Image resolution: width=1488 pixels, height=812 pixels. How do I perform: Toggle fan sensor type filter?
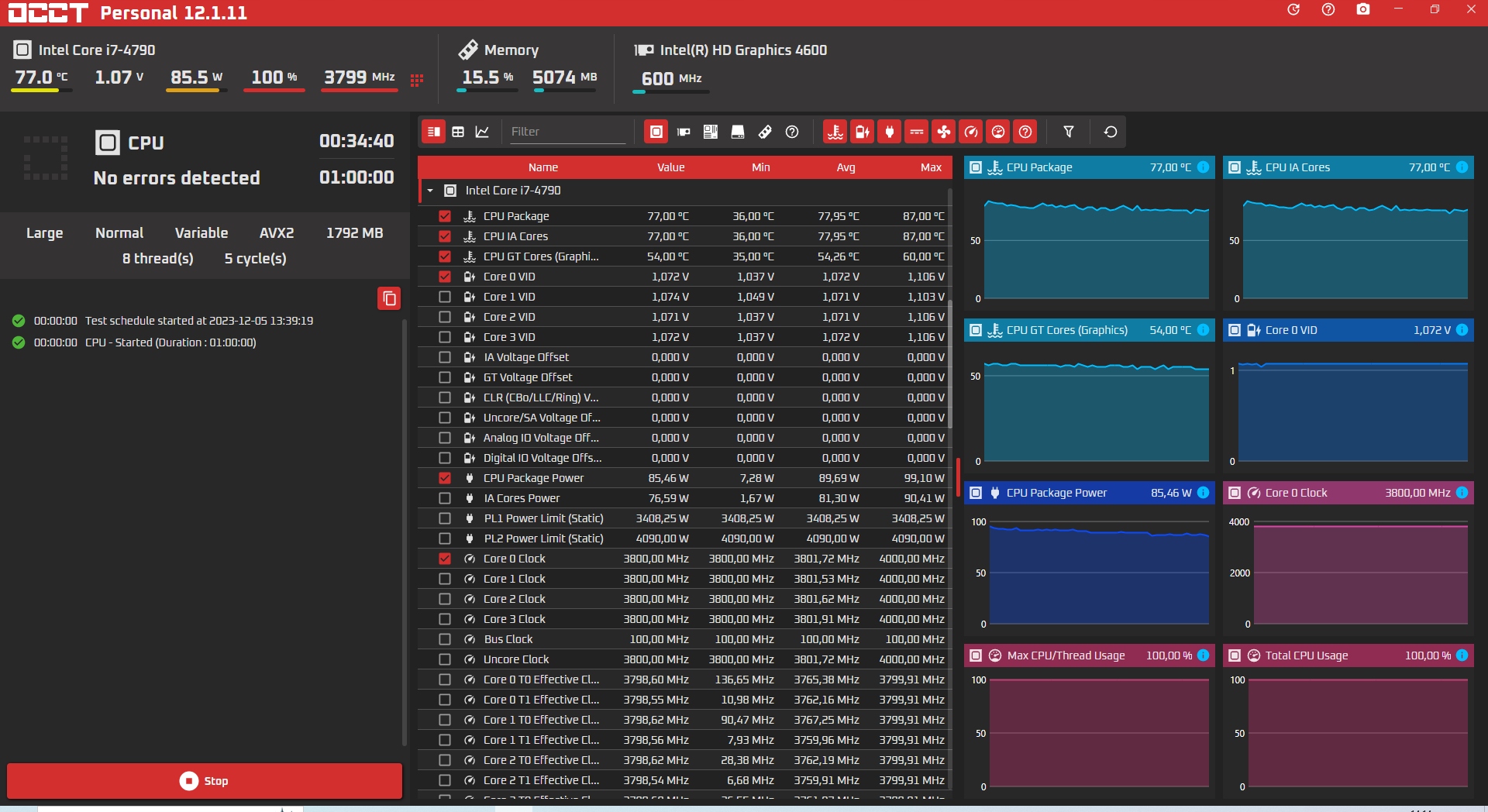944,132
